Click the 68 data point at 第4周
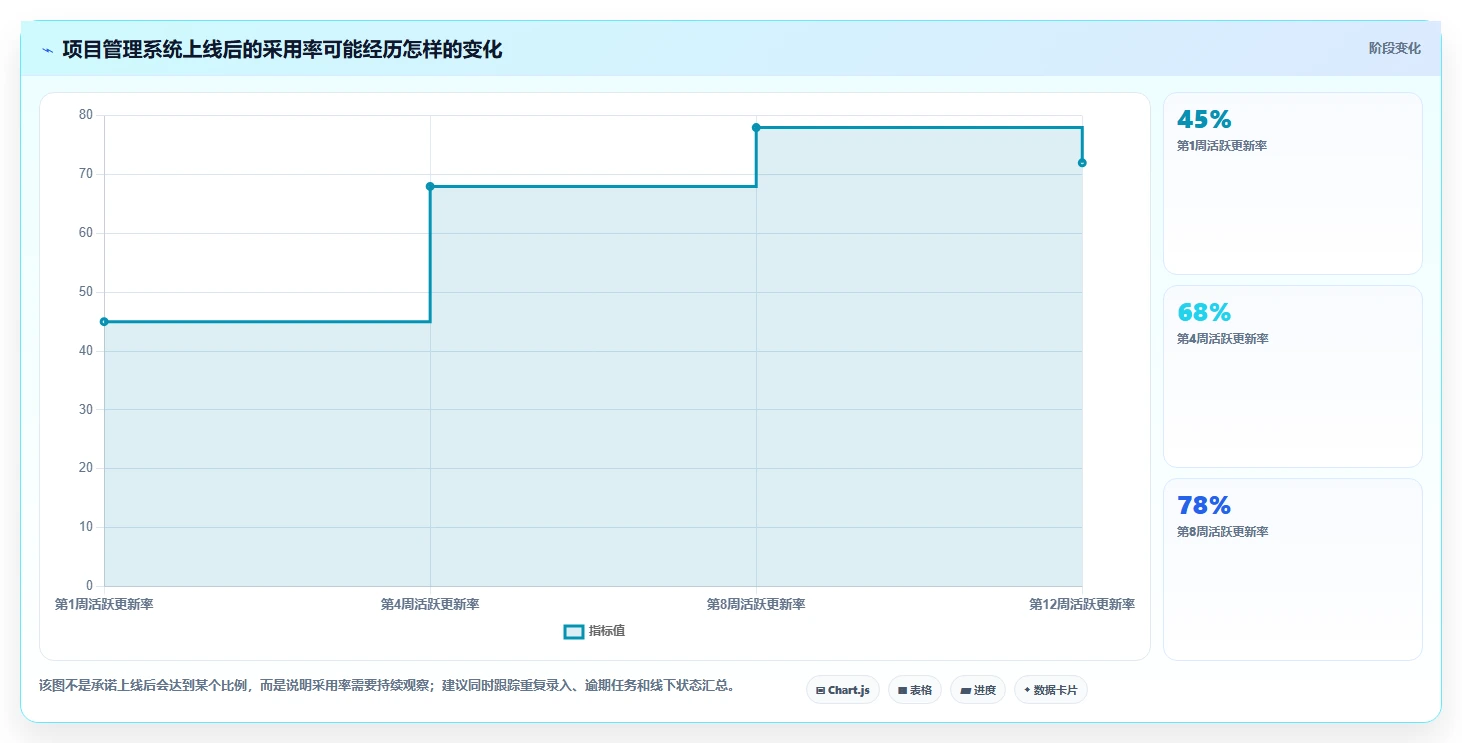Viewport: 1462px width, 743px height. [430, 186]
